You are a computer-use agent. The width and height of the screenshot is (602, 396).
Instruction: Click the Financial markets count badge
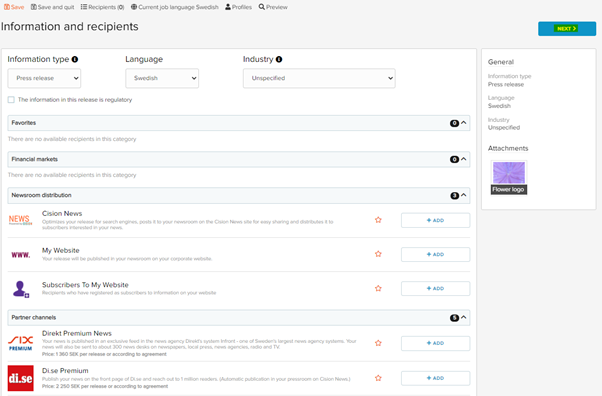coord(454,159)
